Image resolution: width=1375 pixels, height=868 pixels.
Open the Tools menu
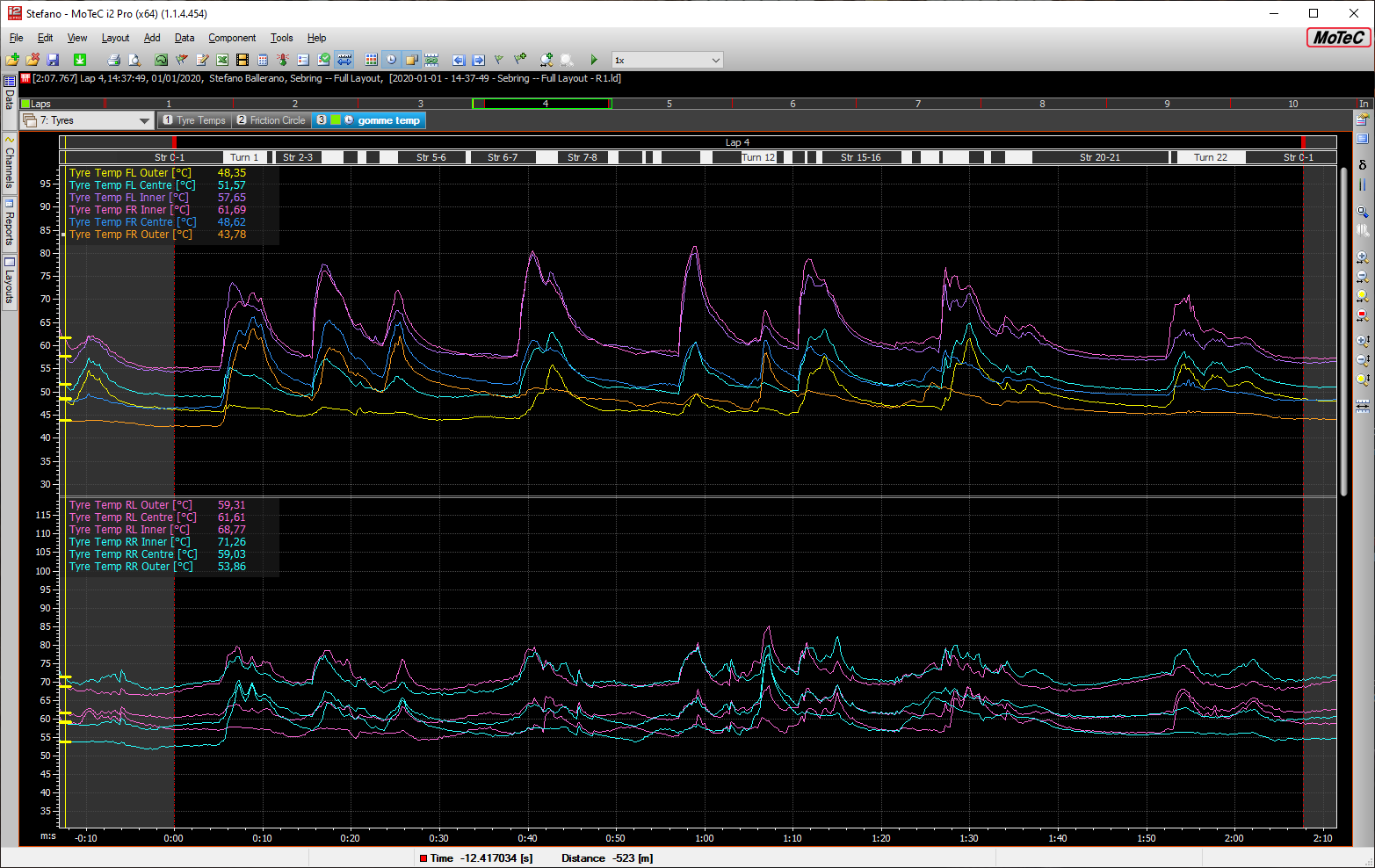281,38
